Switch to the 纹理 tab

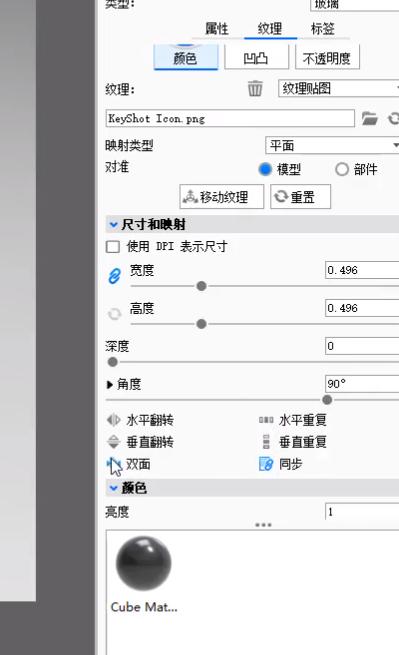point(270,29)
